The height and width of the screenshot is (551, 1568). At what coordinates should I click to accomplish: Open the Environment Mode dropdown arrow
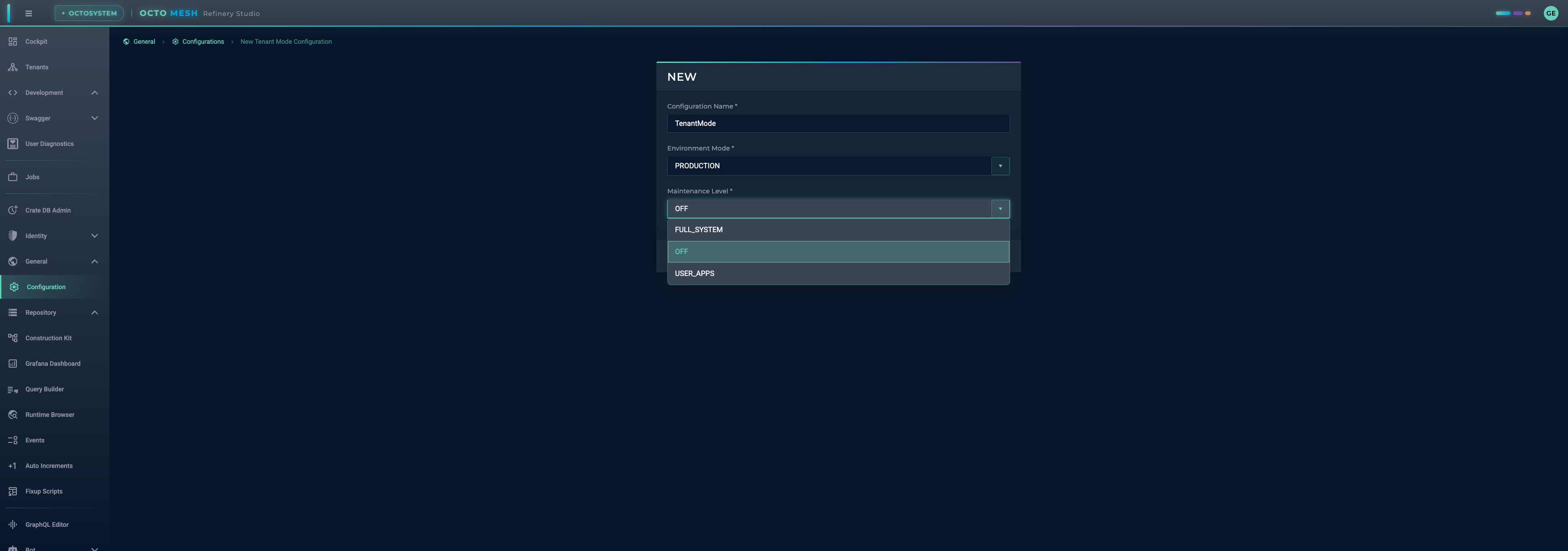point(1000,166)
